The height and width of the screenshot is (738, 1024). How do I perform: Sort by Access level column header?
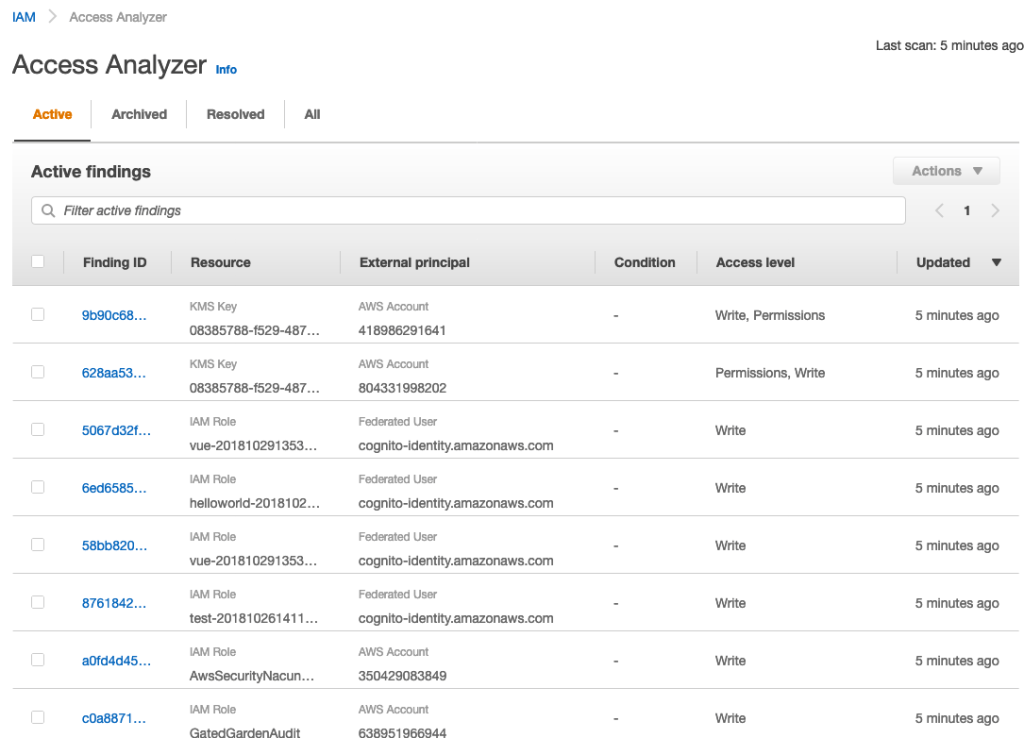(x=755, y=263)
